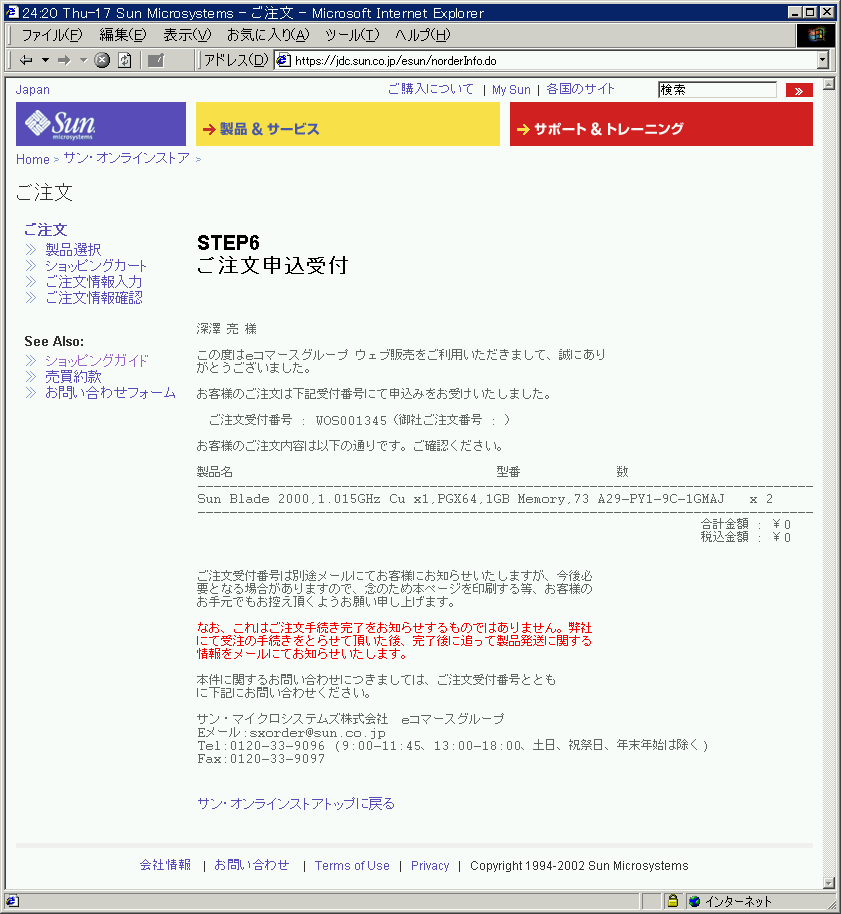The width and height of the screenshot is (841, 914).
Task: Click the サン・オンラインストアトップに戻る link
Action: coord(296,804)
